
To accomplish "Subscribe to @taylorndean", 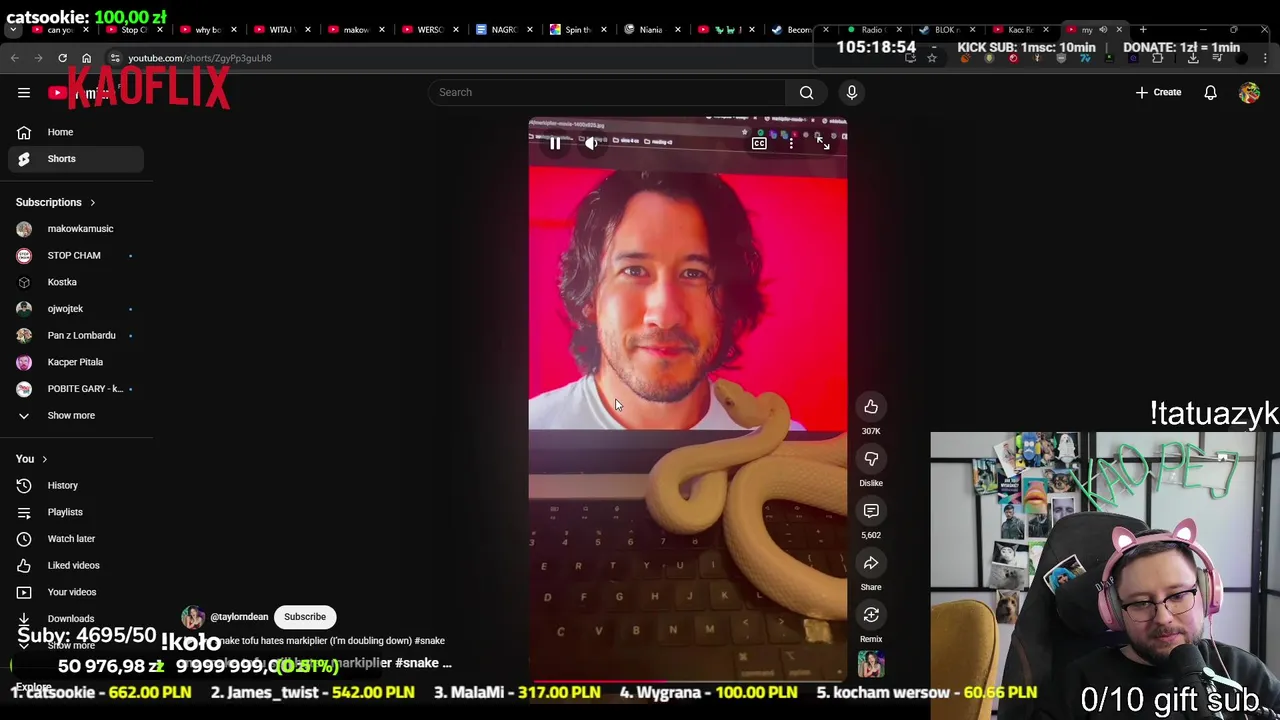I will pos(305,616).
